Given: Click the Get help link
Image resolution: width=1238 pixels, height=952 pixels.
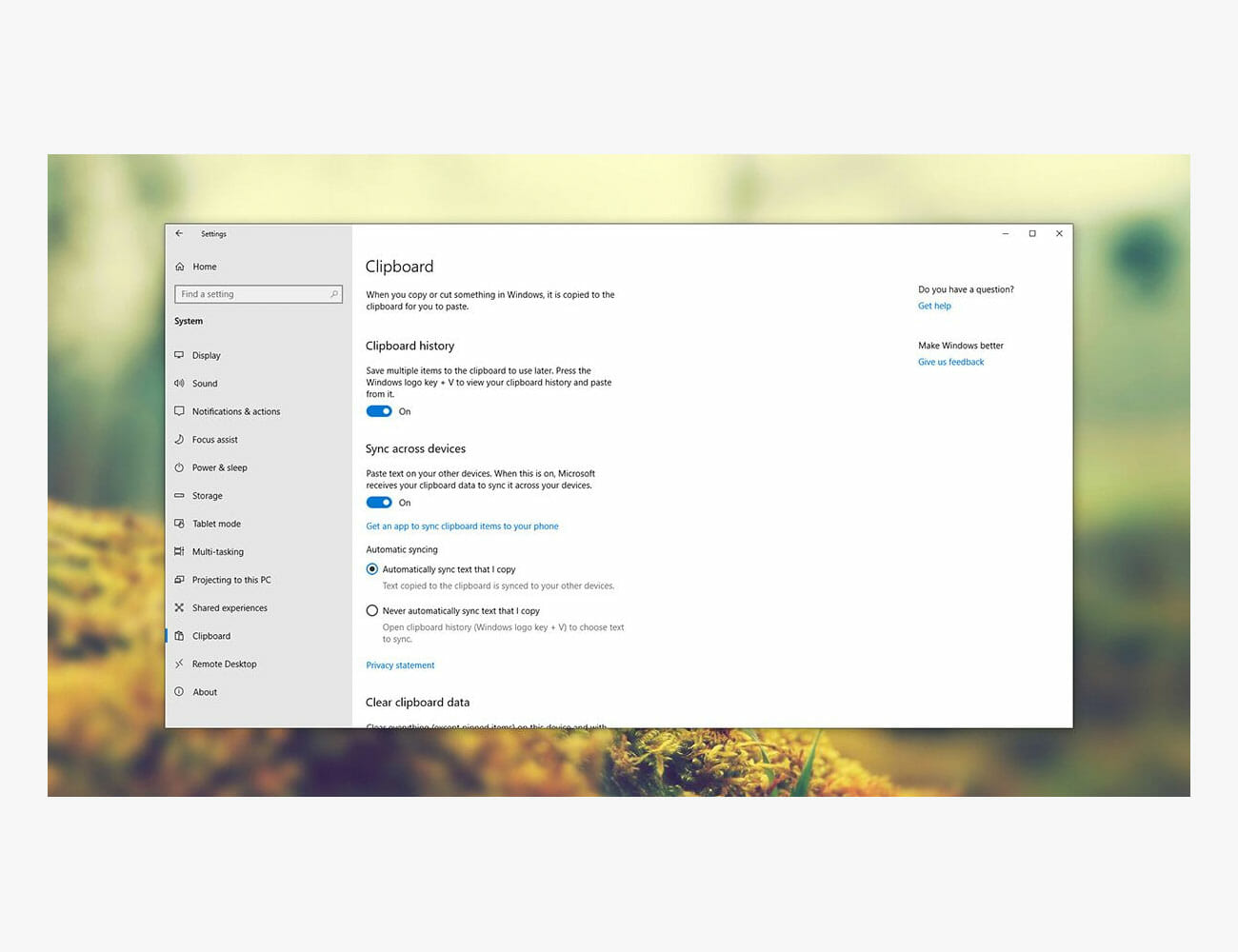Looking at the screenshot, I should 934,307.
